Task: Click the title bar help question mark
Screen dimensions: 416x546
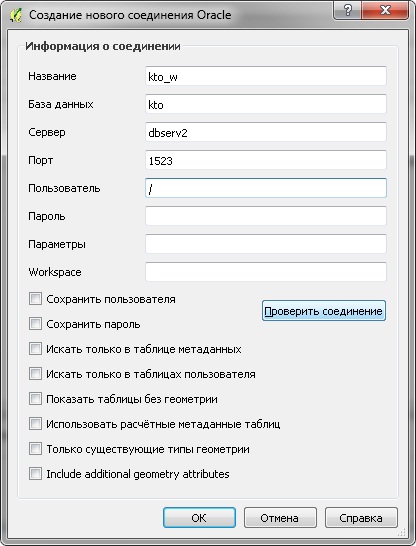Action: coord(347,10)
